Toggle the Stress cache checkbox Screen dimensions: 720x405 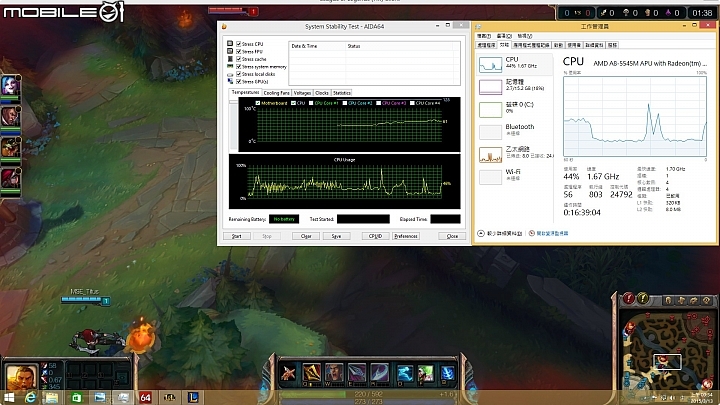point(238,59)
